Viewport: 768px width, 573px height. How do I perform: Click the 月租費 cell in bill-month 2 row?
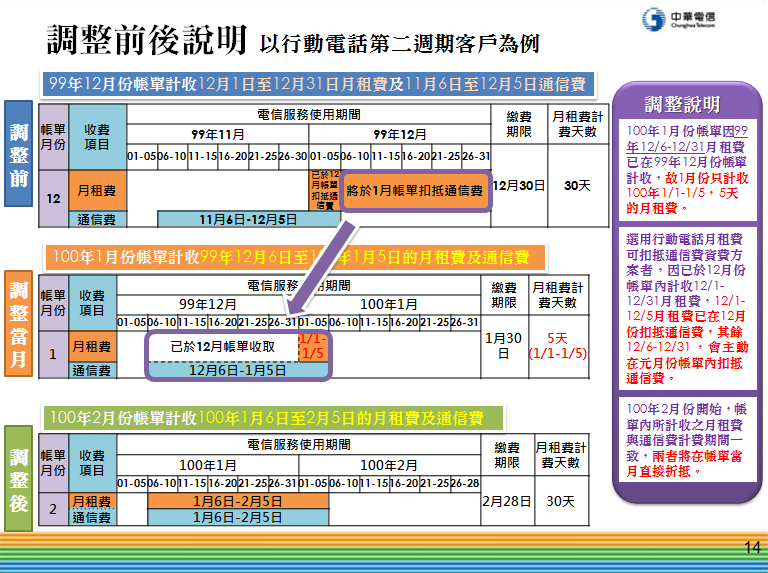pos(92,501)
